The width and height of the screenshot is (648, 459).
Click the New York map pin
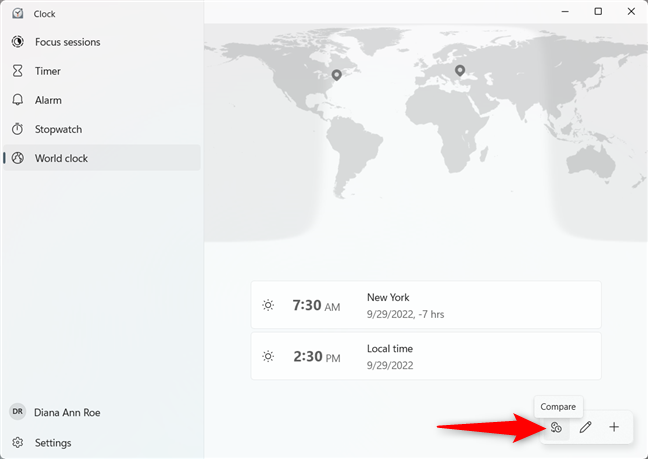pyautogui.click(x=337, y=75)
